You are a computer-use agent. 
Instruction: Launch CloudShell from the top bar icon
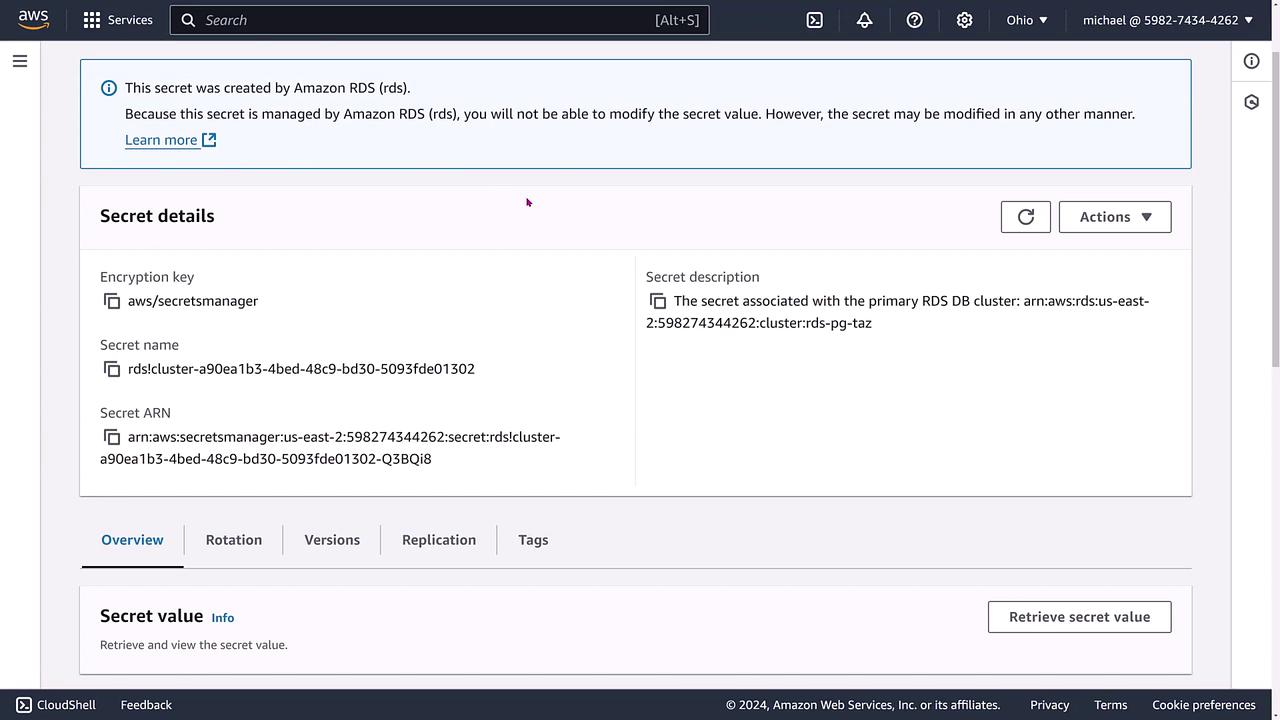[x=815, y=20]
